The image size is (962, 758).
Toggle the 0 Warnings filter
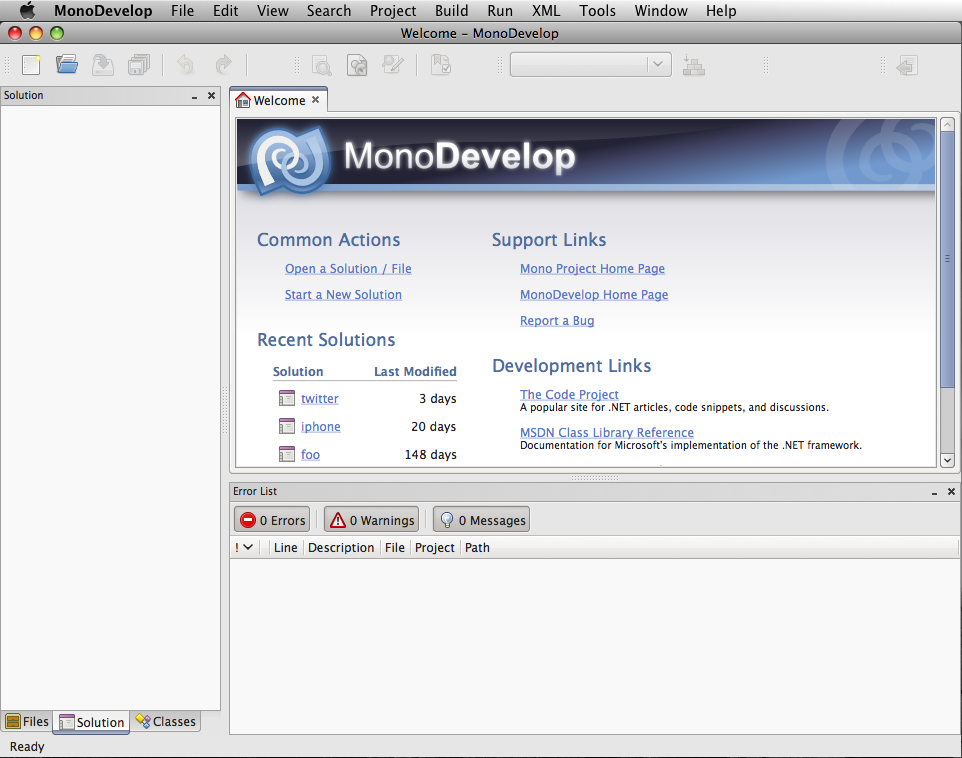coord(371,520)
